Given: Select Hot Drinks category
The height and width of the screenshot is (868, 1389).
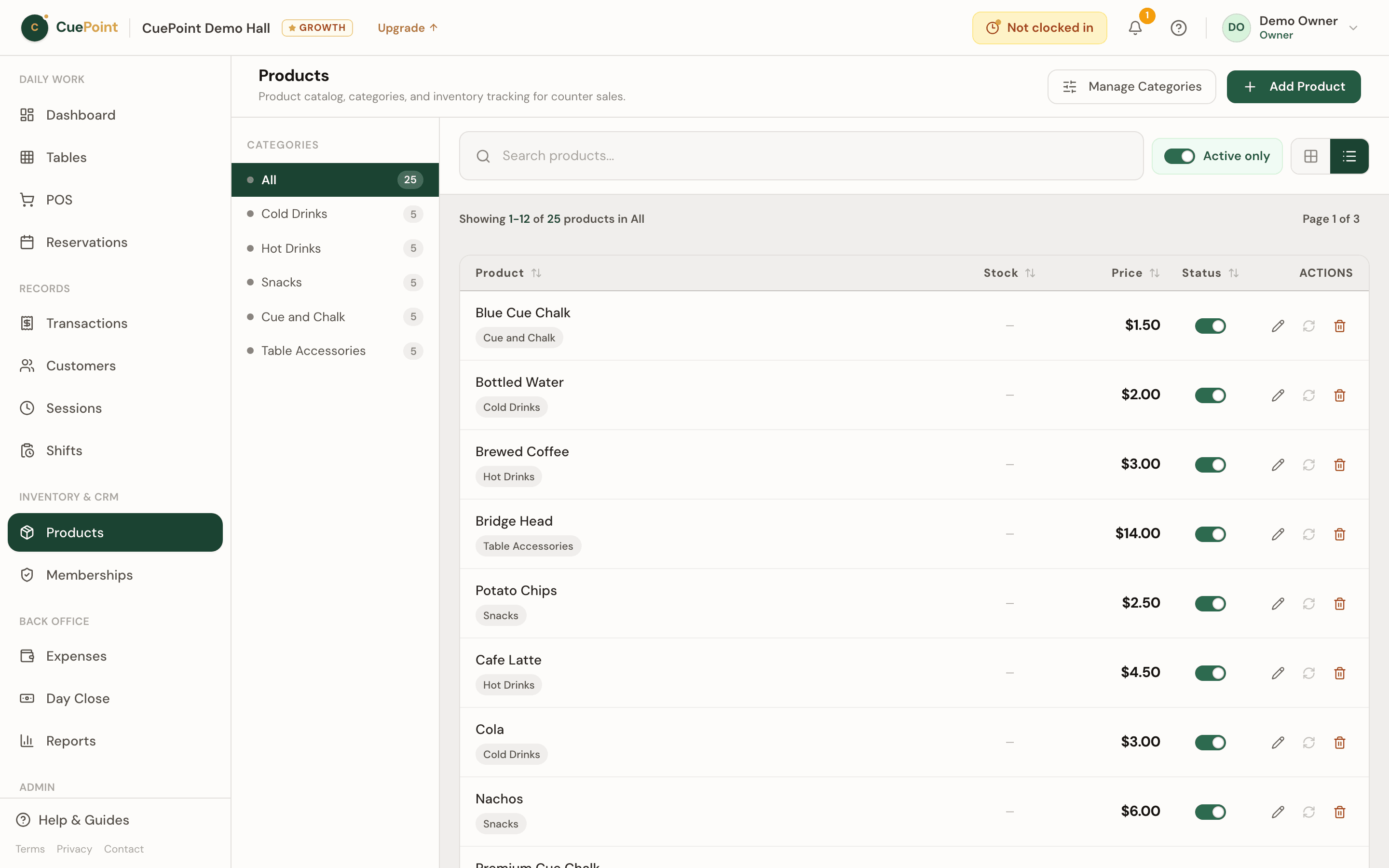Looking at the screenshot, I should [x=335, y=248].
